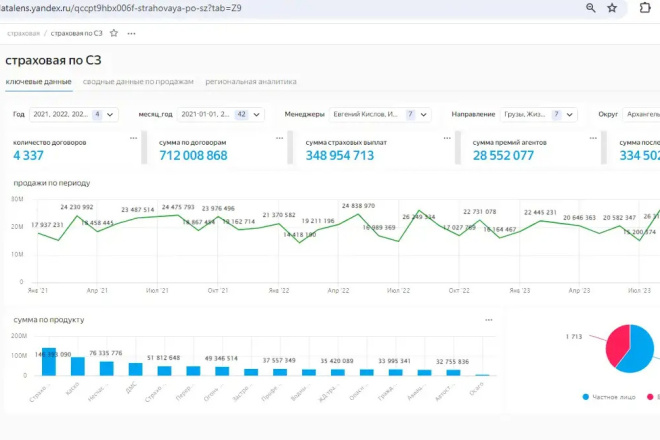Open menu dots of сумма страховых выплат widget
The image size is (660, 440).
click(447, 138)
